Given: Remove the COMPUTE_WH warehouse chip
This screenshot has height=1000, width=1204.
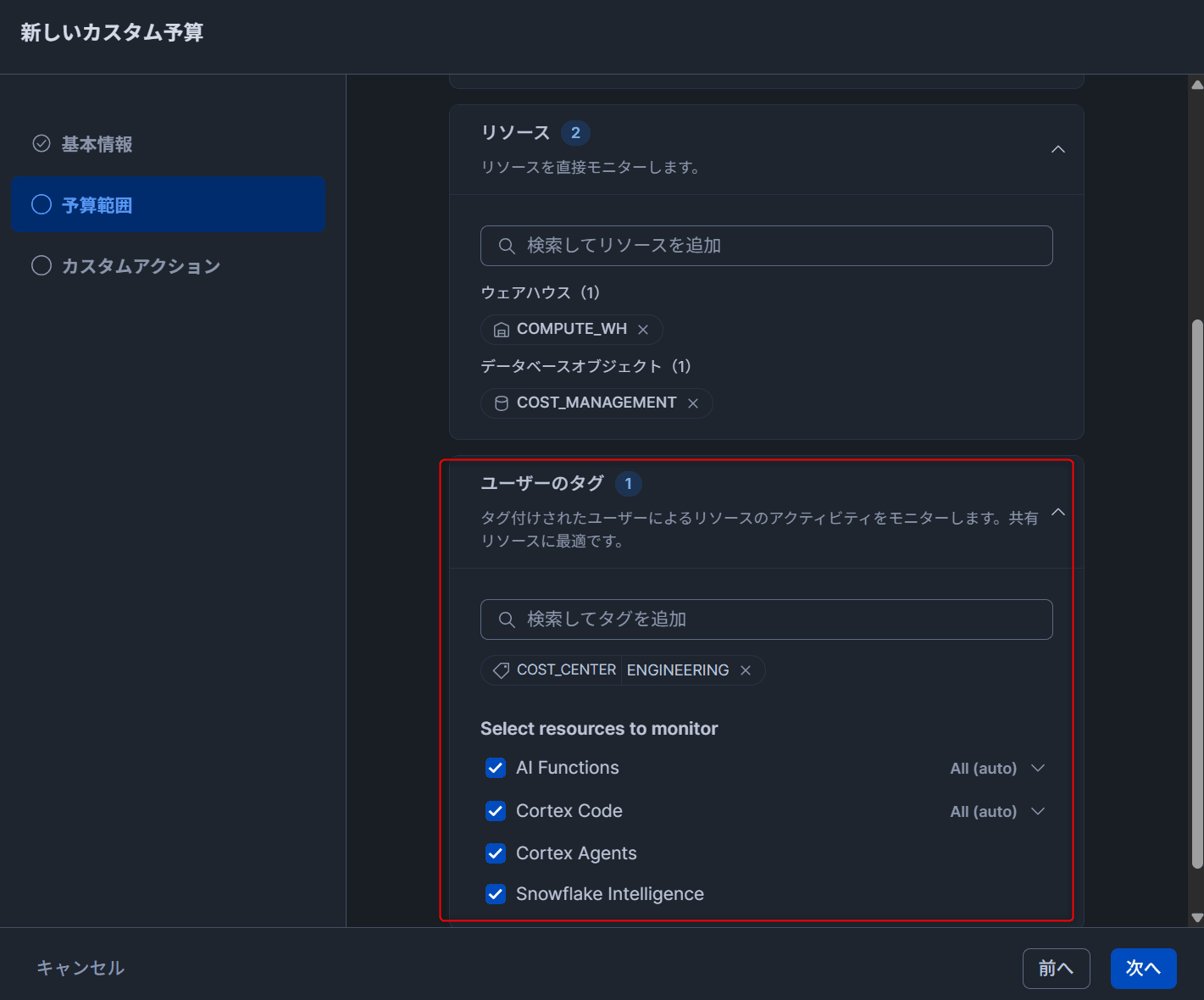Looking at the screenshot, I should [x=643, y=330].
